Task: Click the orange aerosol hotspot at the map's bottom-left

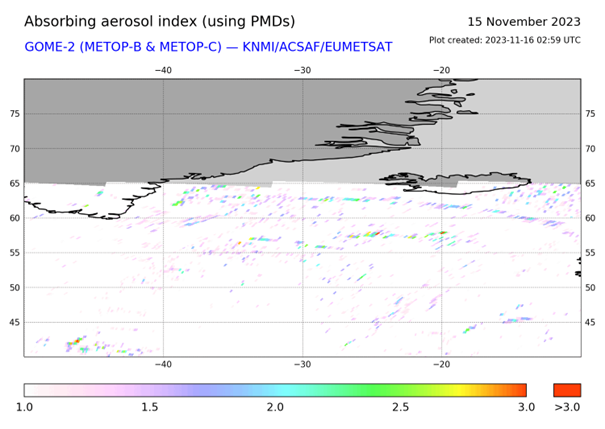Action: click(74, 343)
